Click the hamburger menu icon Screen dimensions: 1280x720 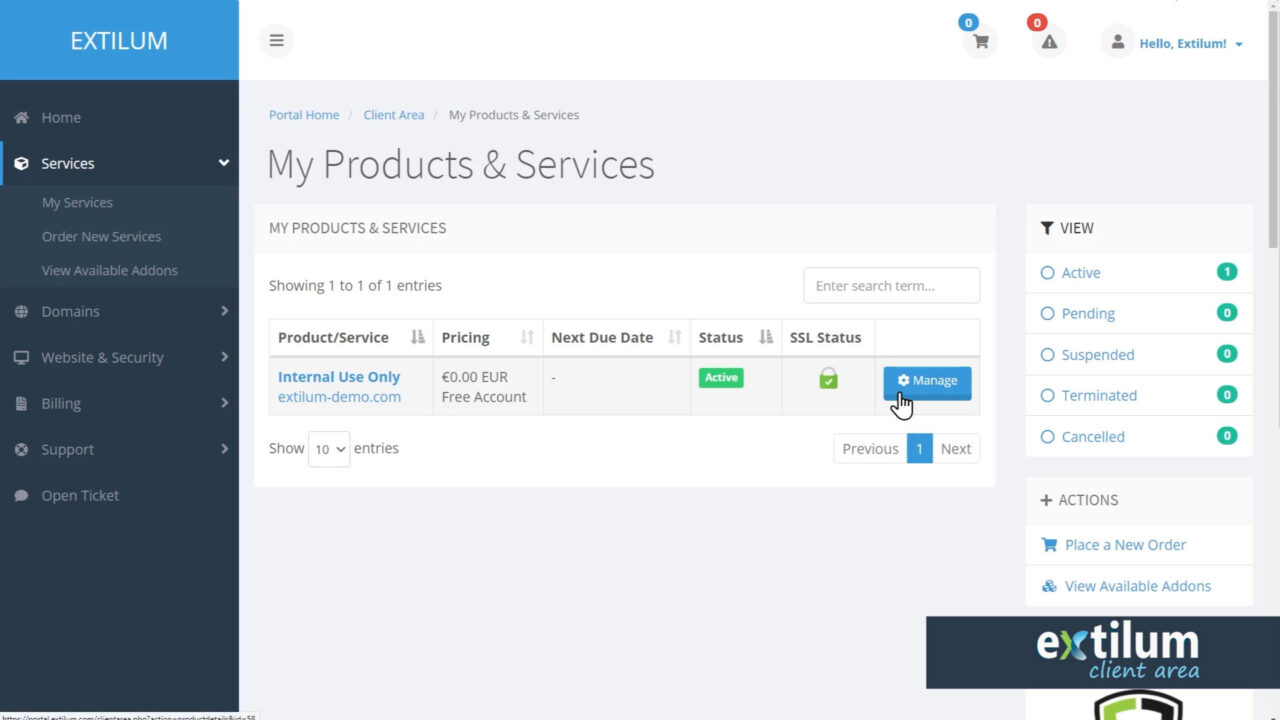[276, 40]
